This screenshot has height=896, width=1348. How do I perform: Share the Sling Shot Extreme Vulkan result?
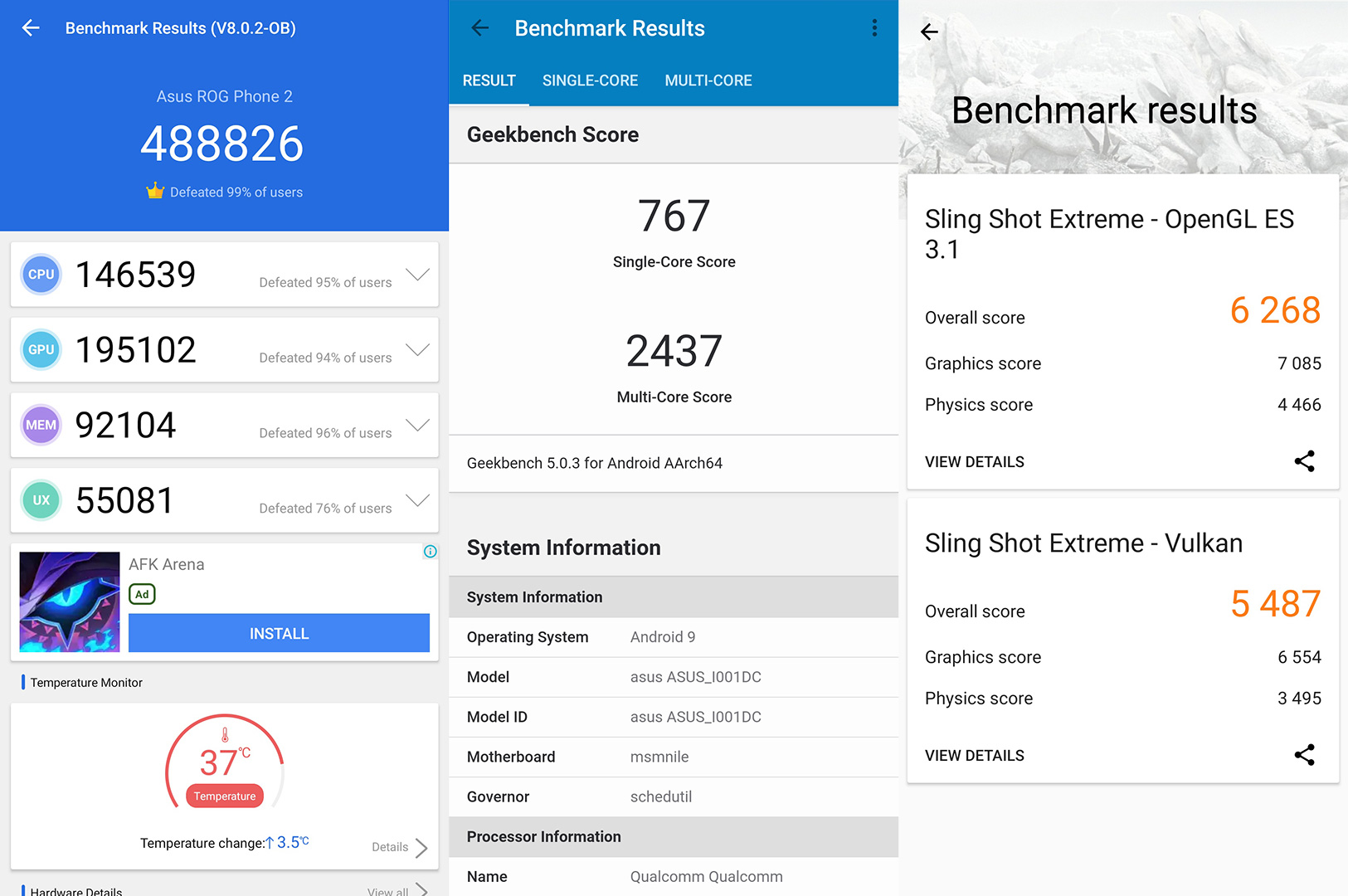click(1304, 755)
